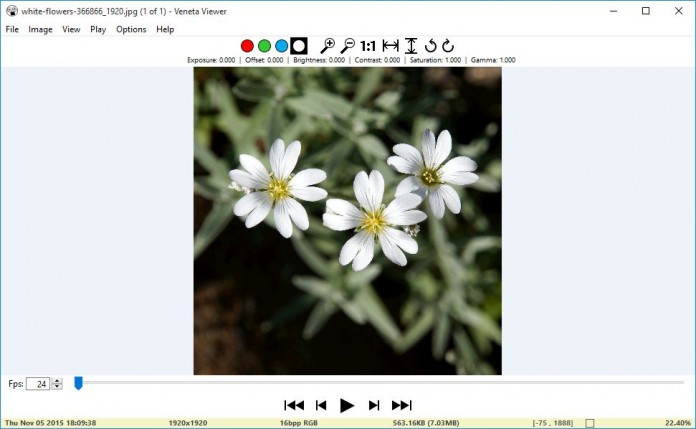Rotate image clockwise
This screenshot has width=696, height=429.
click(x=448, y=46)
